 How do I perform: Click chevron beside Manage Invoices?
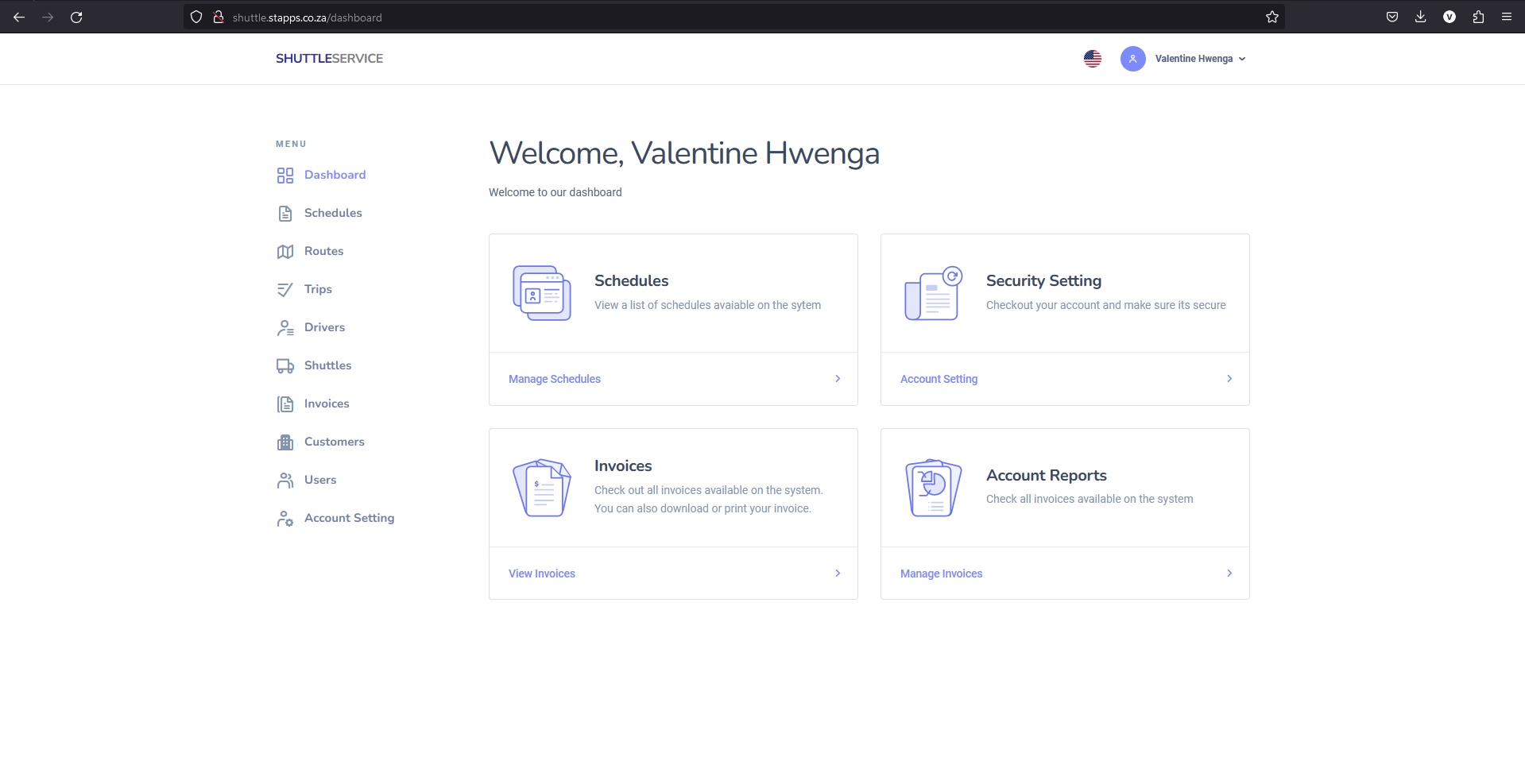click(x=1229, y=574)
